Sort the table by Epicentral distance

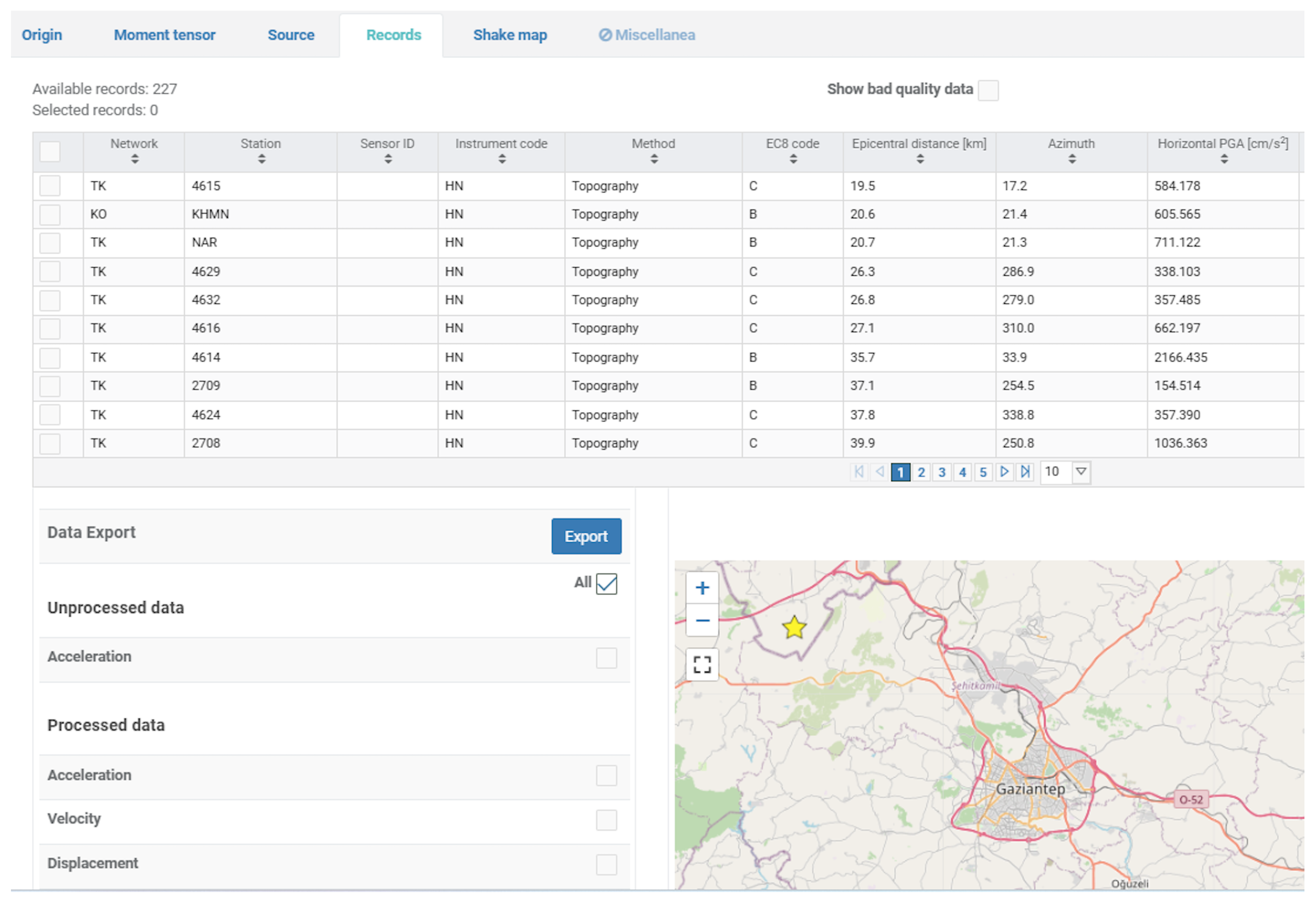(x=919, y=159)
